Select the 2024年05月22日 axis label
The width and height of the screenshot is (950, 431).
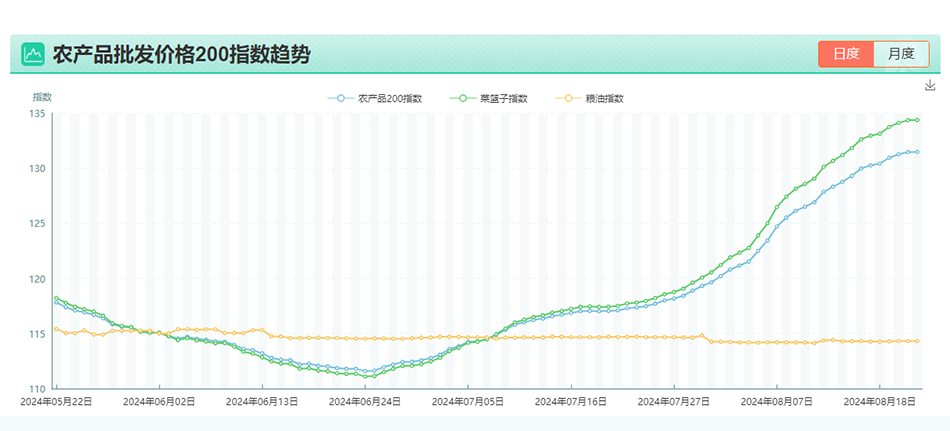click(58, 401)
